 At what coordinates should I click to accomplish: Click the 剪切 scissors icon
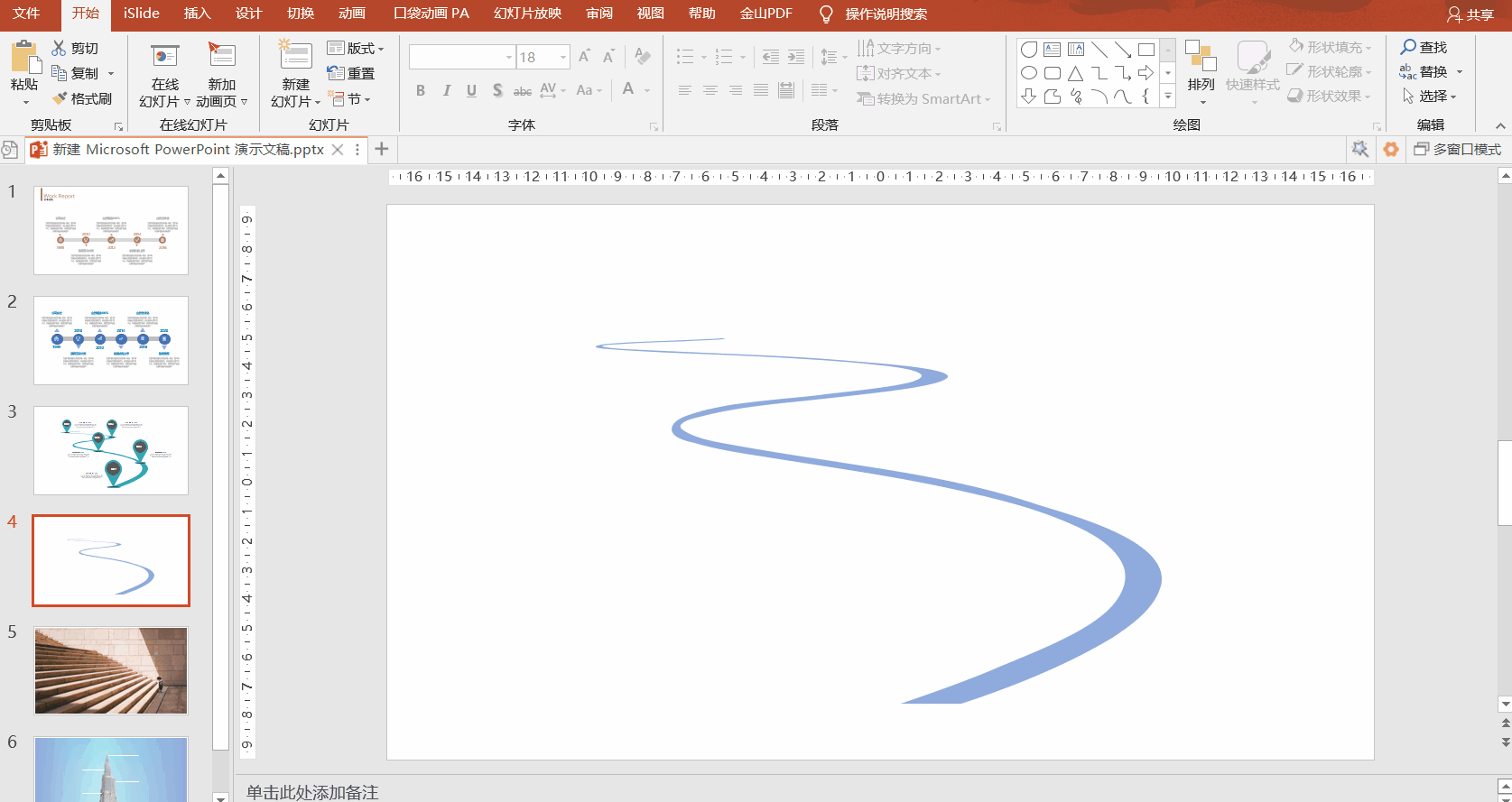(60, 48)
